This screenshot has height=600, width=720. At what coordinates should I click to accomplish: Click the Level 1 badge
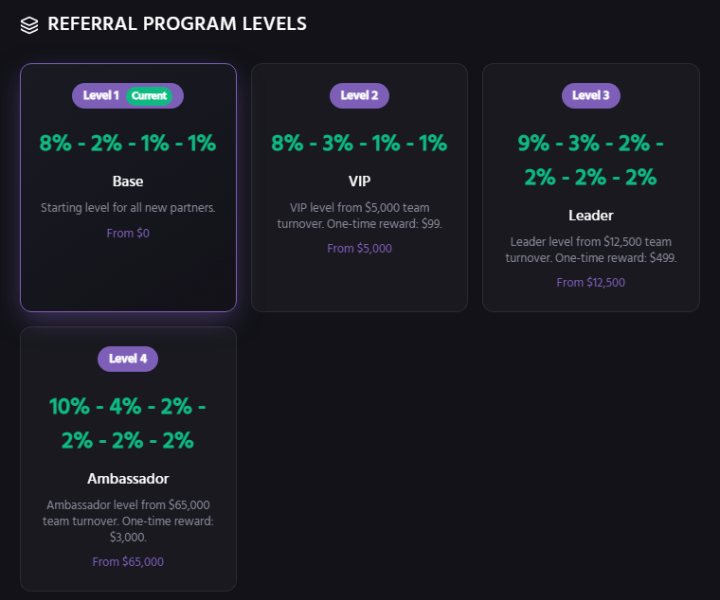(x=100, y=96)
